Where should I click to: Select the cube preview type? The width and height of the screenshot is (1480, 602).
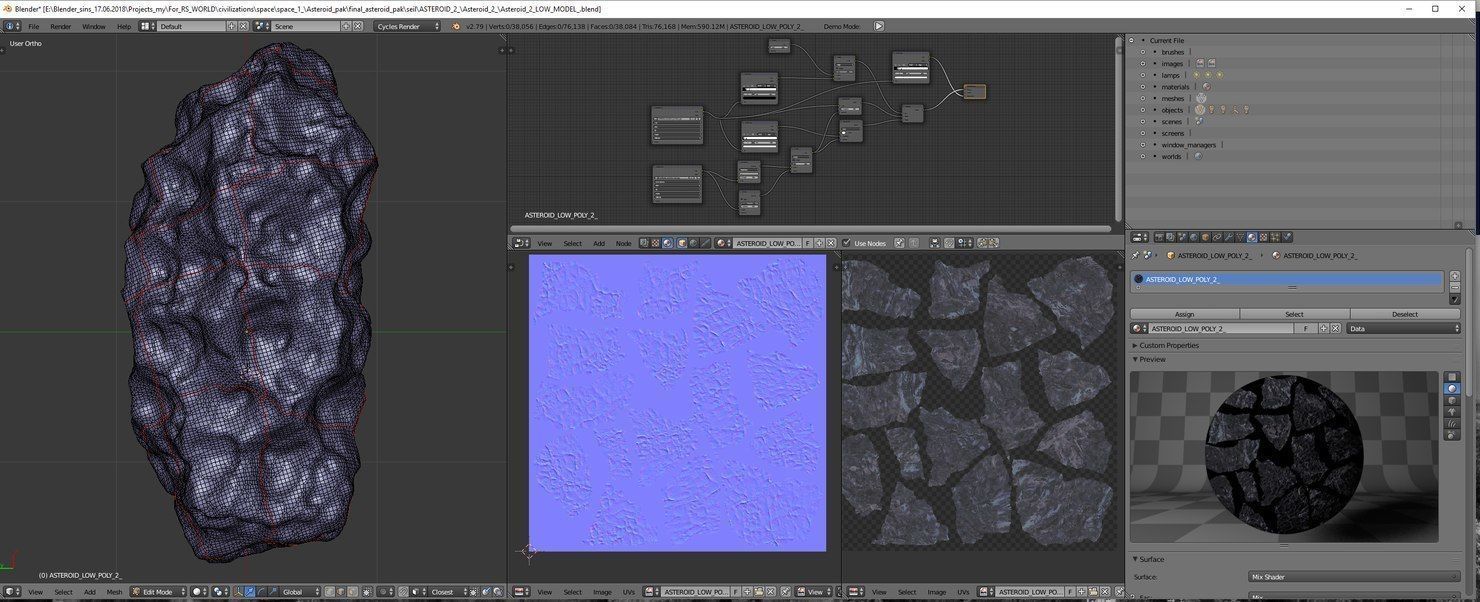coord(1452,400)
